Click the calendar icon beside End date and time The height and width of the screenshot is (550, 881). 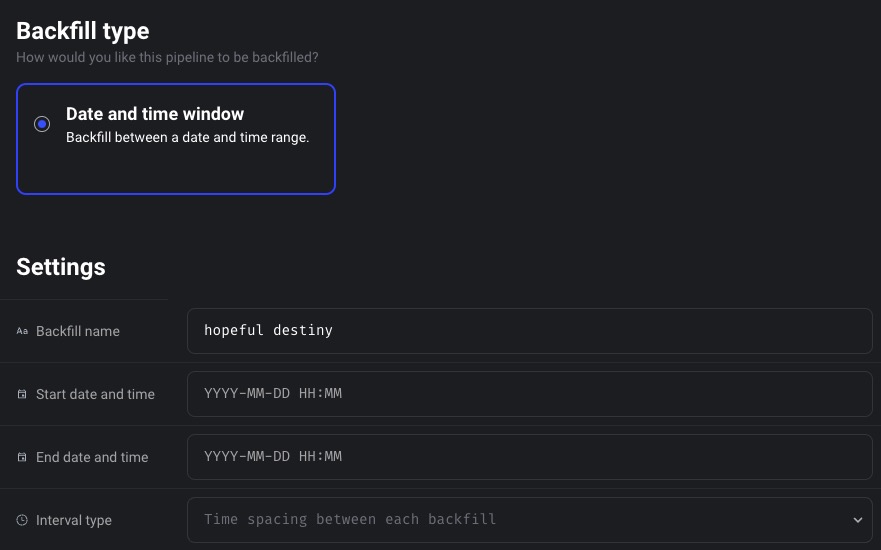pyautogui.click(x=22, y=457)
